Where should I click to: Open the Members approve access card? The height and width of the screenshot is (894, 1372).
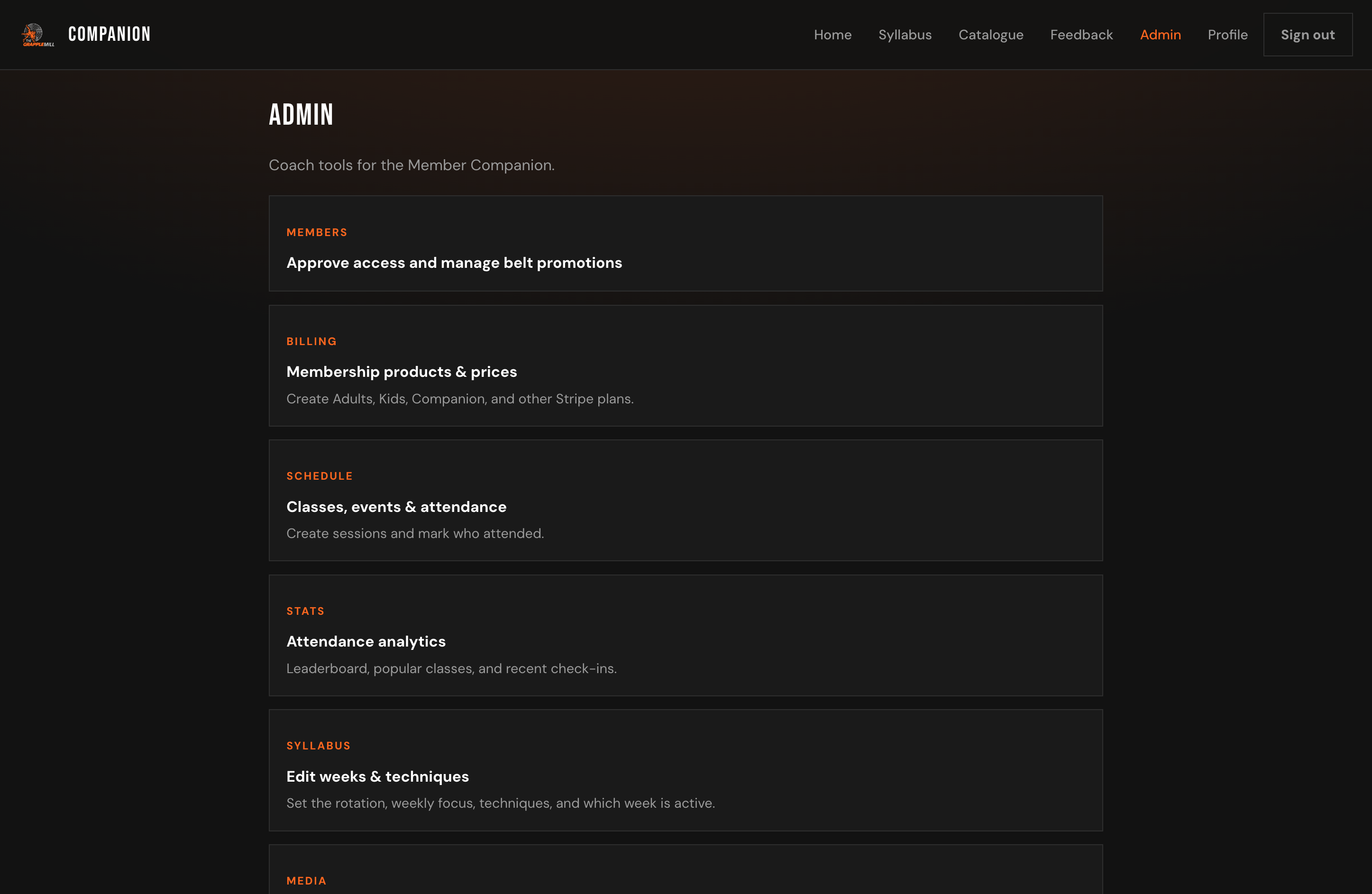[x=686, y=243]
